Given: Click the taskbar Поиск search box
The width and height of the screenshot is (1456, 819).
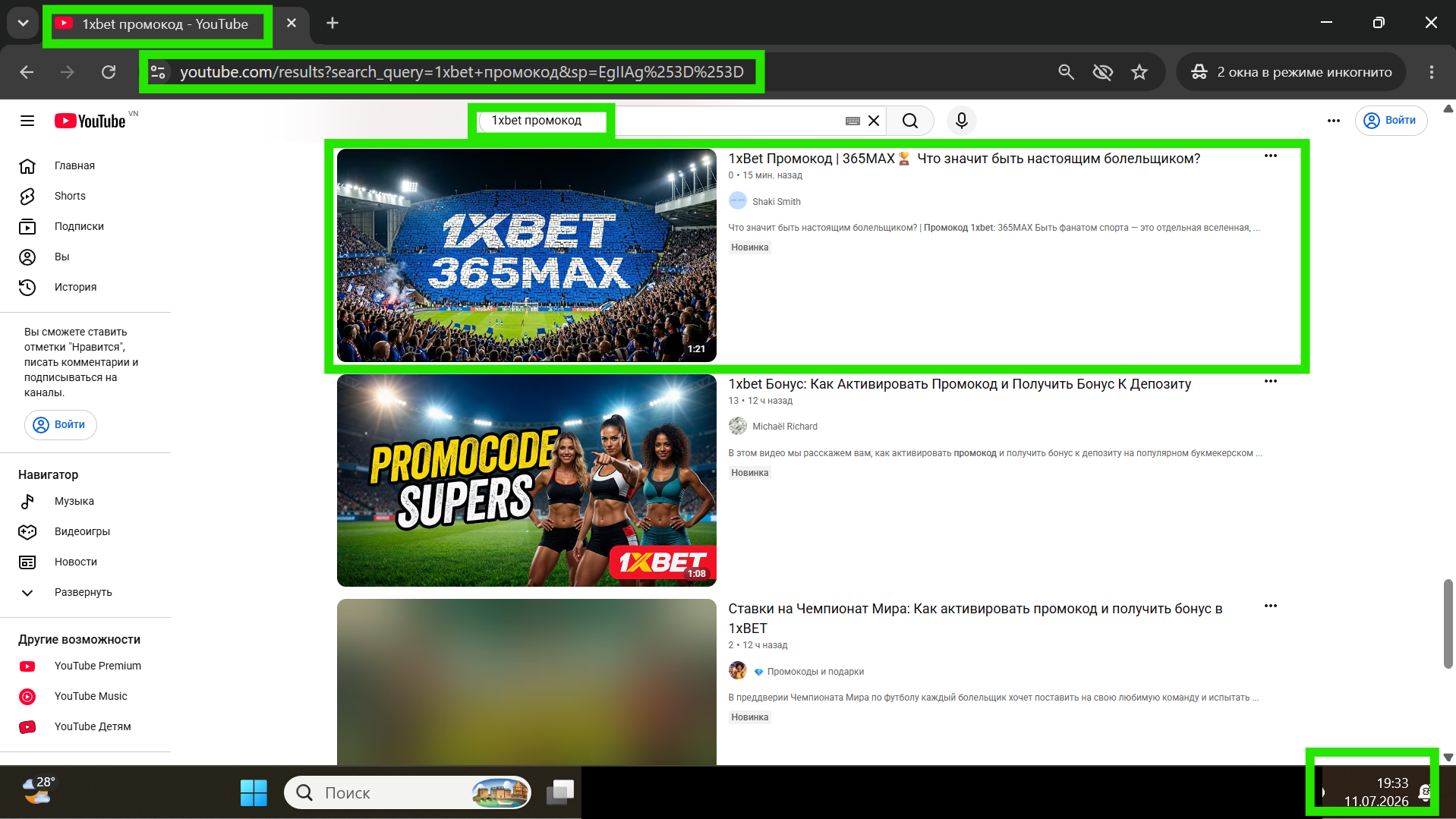Looking at the screenshot, I should click(408, 793).
